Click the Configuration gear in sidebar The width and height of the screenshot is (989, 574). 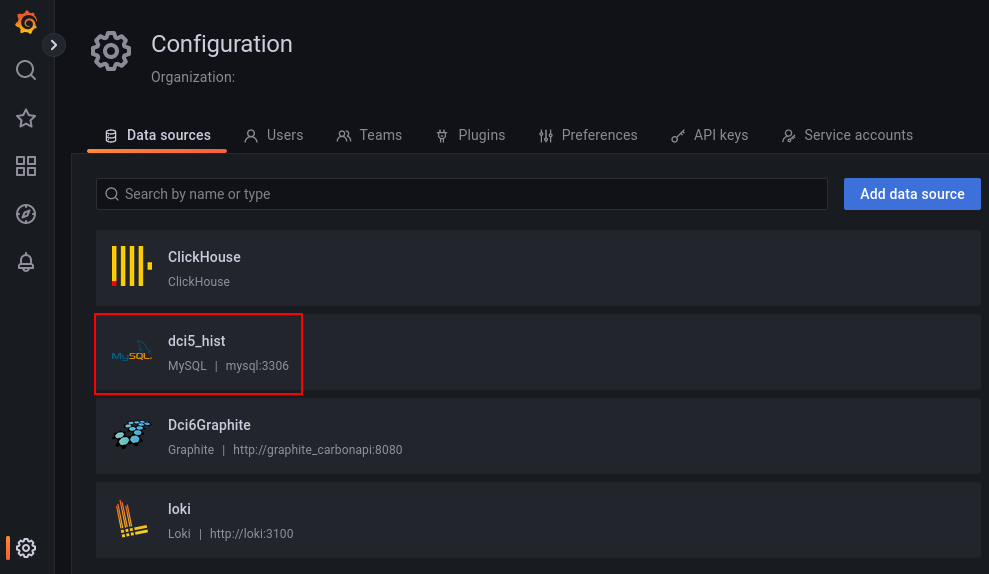(26, 548)
